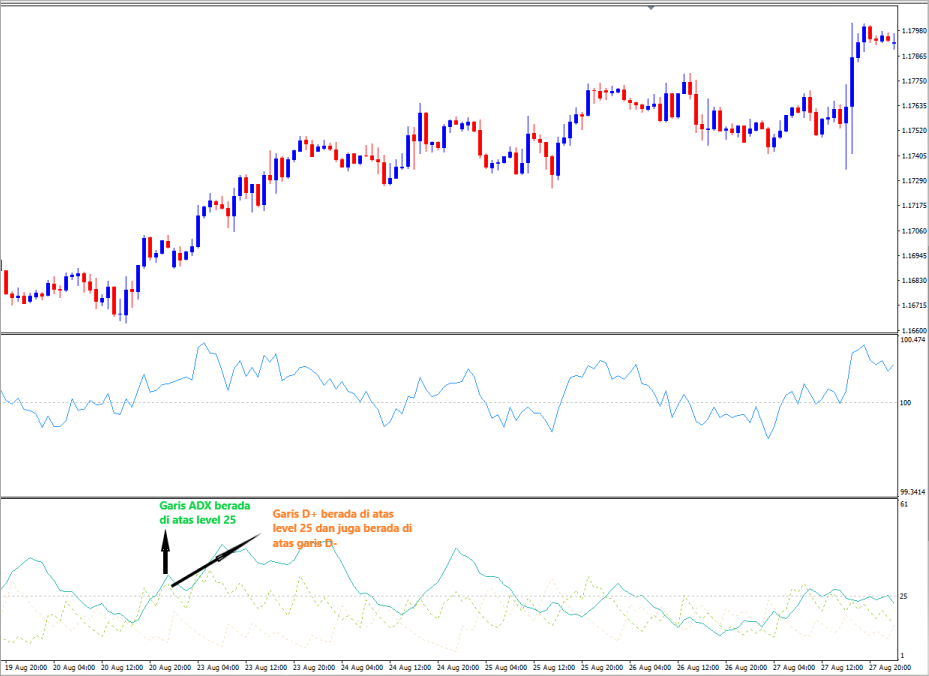929x676 pixels.
Task: Click the 1.17520 price axis label
Action: (x=914, y=130)
